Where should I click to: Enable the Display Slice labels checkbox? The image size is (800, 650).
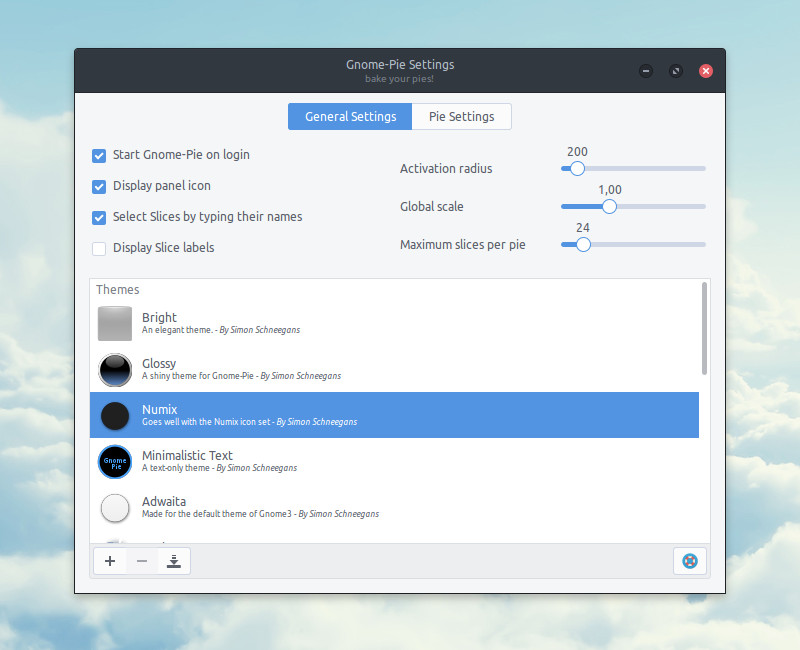(99, 248)
